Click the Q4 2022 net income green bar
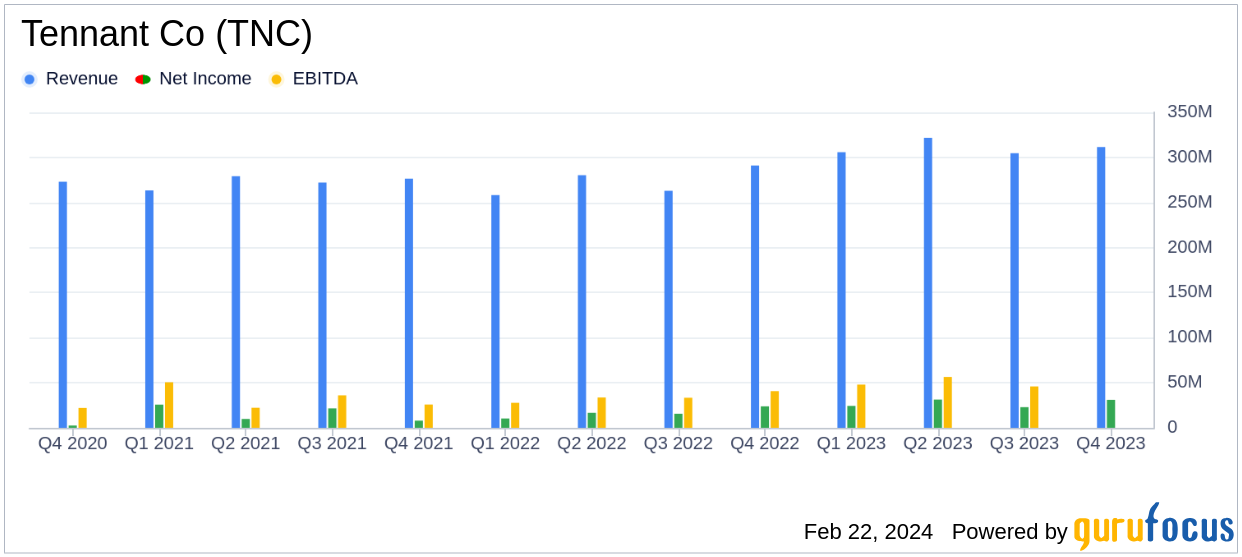 pos(765,417)
